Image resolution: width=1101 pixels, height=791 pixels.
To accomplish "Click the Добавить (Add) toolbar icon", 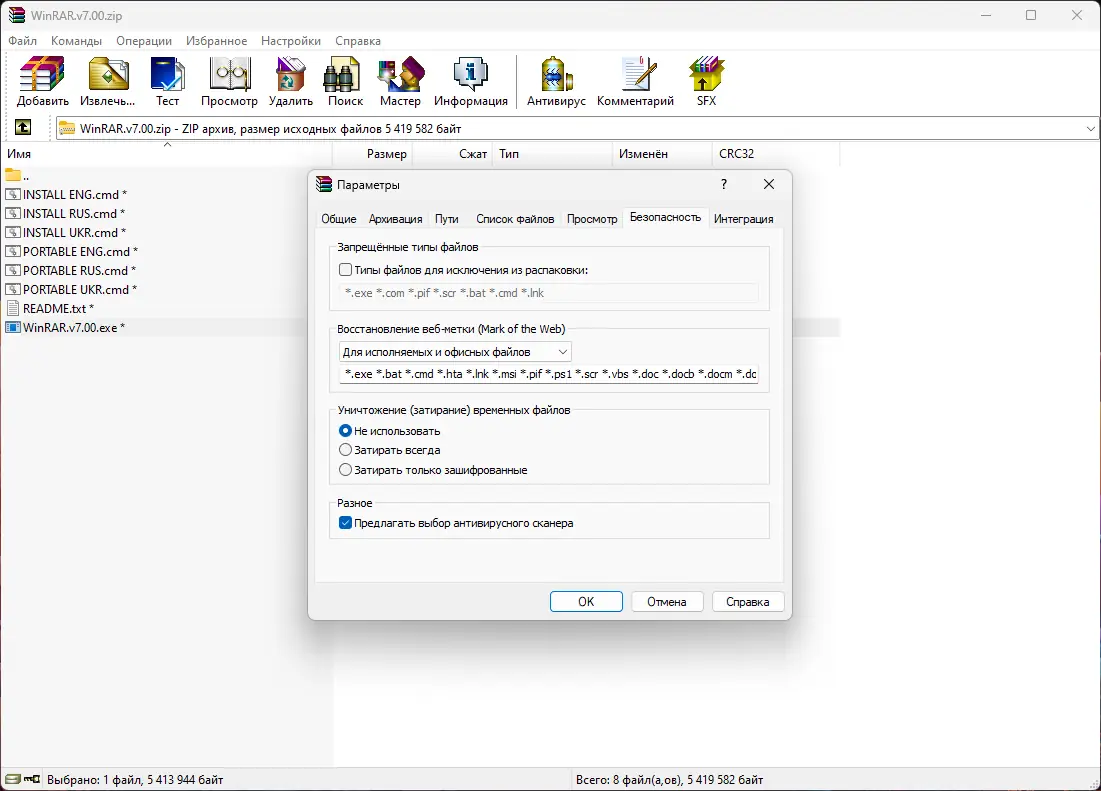I will click(x=42, y=74).
